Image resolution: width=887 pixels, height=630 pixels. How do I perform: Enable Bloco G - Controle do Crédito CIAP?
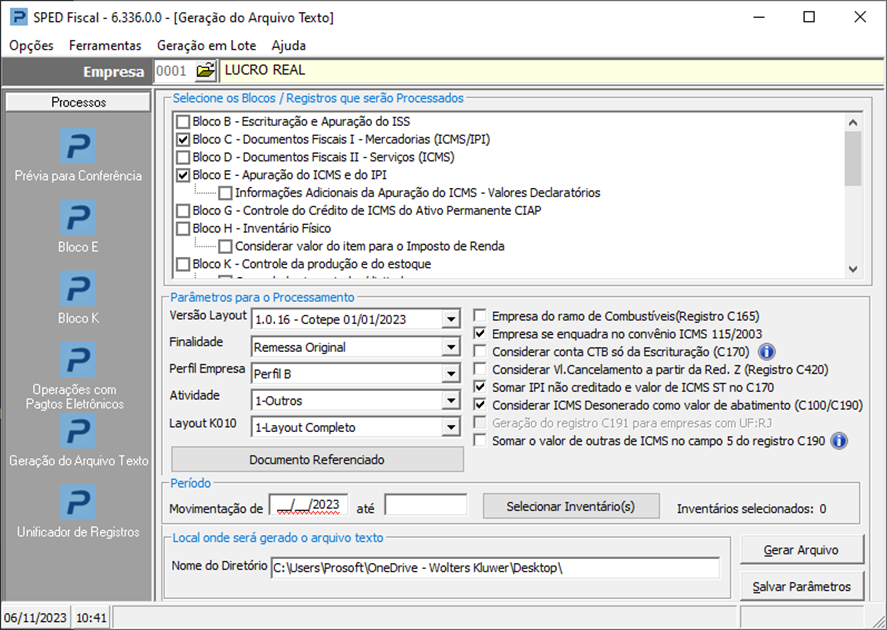tap(183, 211)
